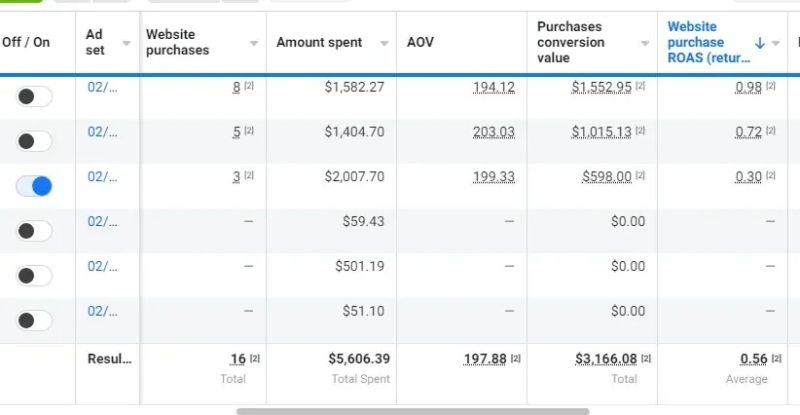This screenshot has width=800, height=415.
Task: Click footnote marker next to $1,552.95 conversion value
Action: click(639, 87)
